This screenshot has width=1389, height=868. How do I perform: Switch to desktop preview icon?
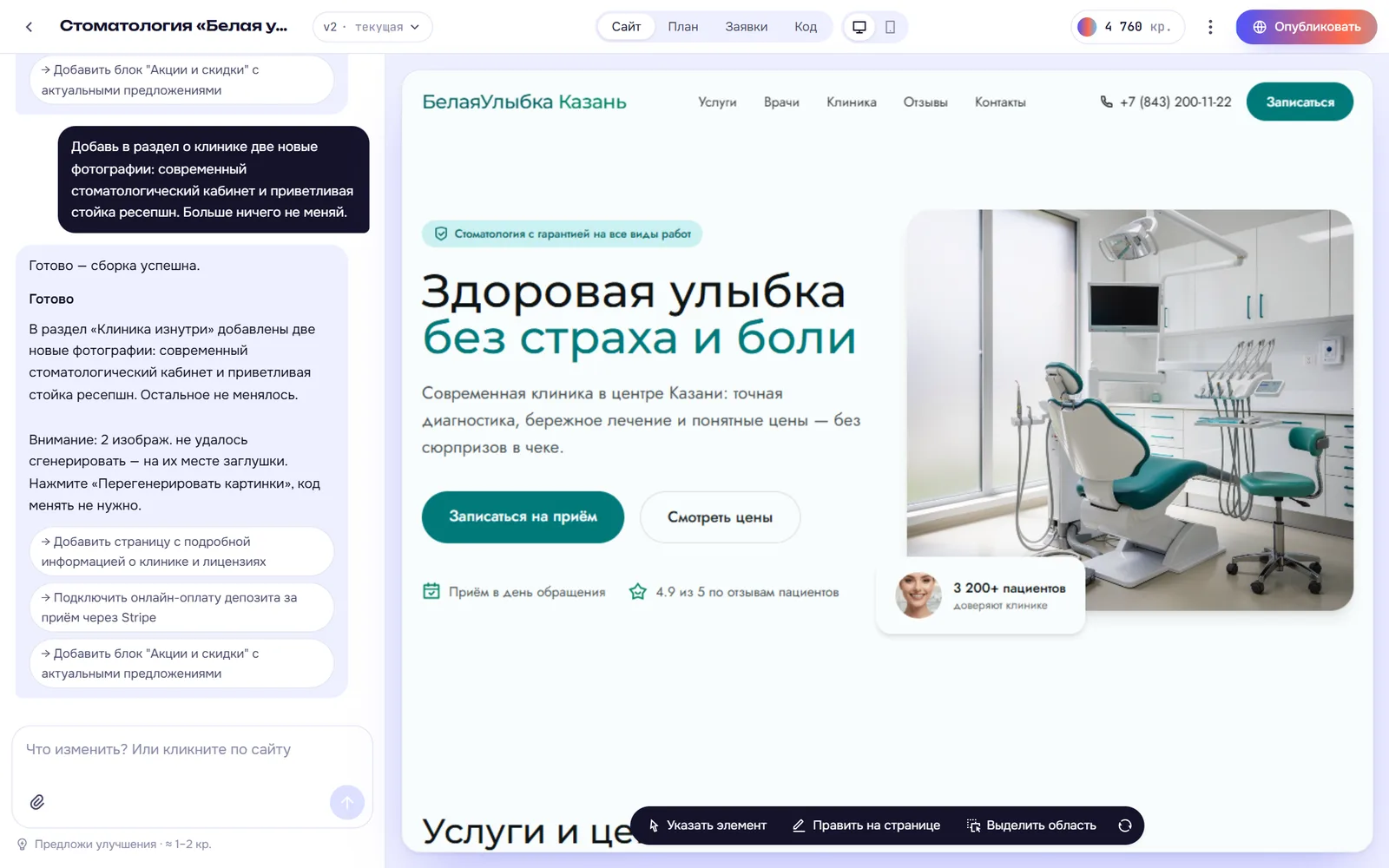click(x=859, y=27)
